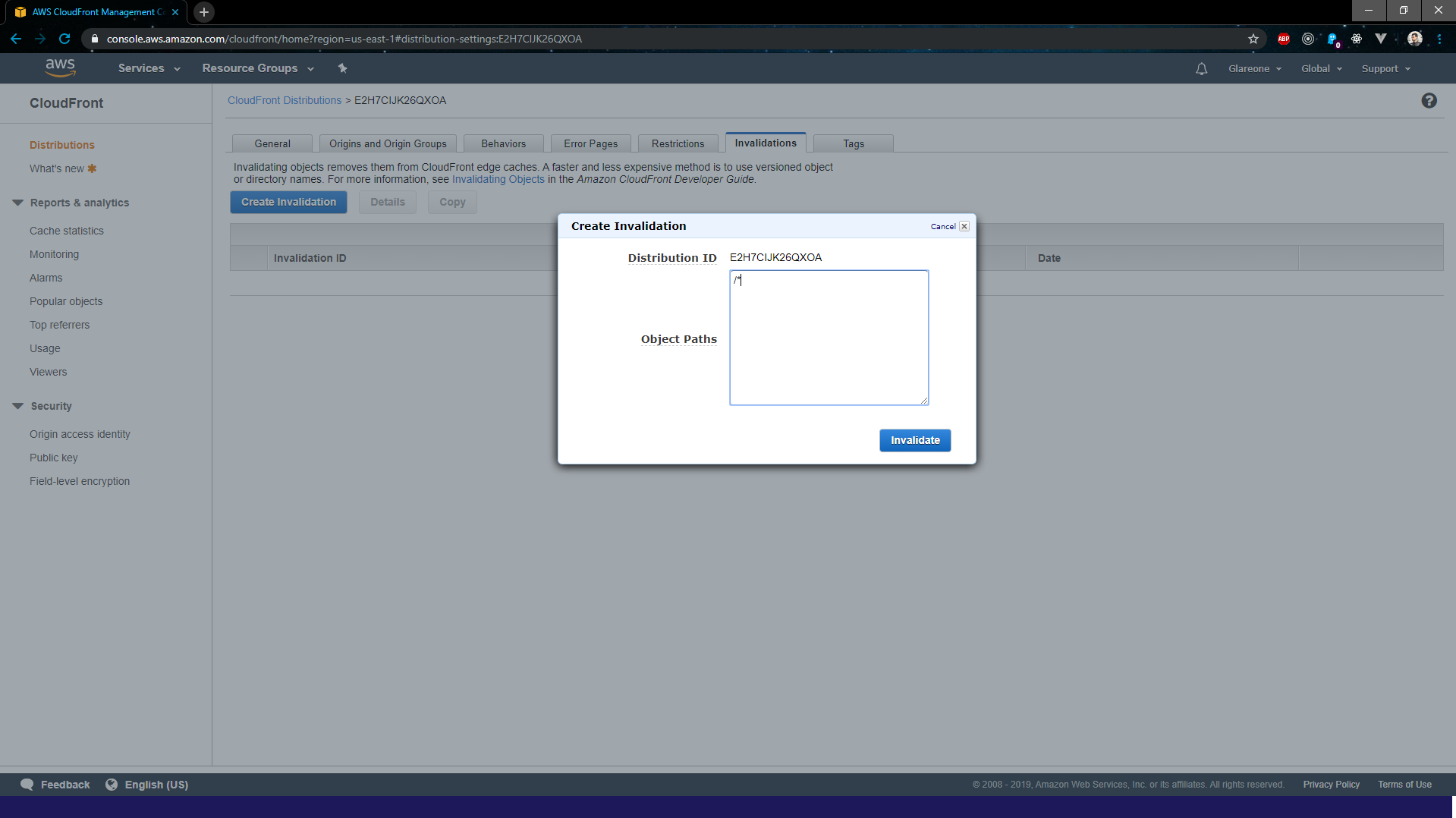Click the browser profile avatar icon
Image resolution: width=1456 pixels, height=818 pixels.
click(x=1415, y=39)
